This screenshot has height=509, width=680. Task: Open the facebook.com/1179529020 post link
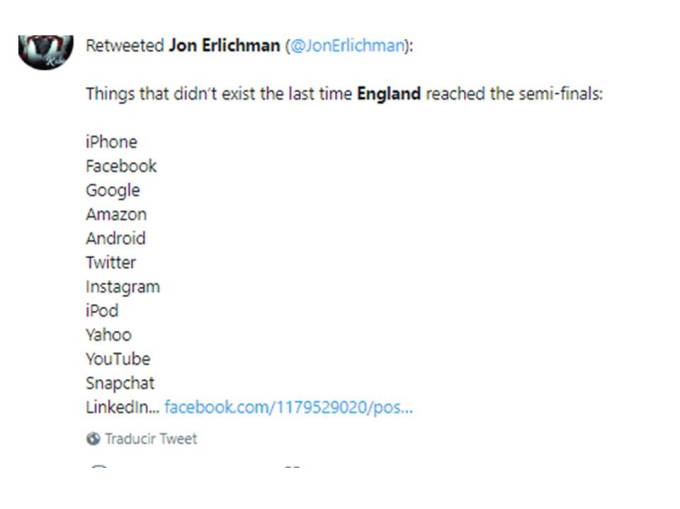click(x=288, y=407)
